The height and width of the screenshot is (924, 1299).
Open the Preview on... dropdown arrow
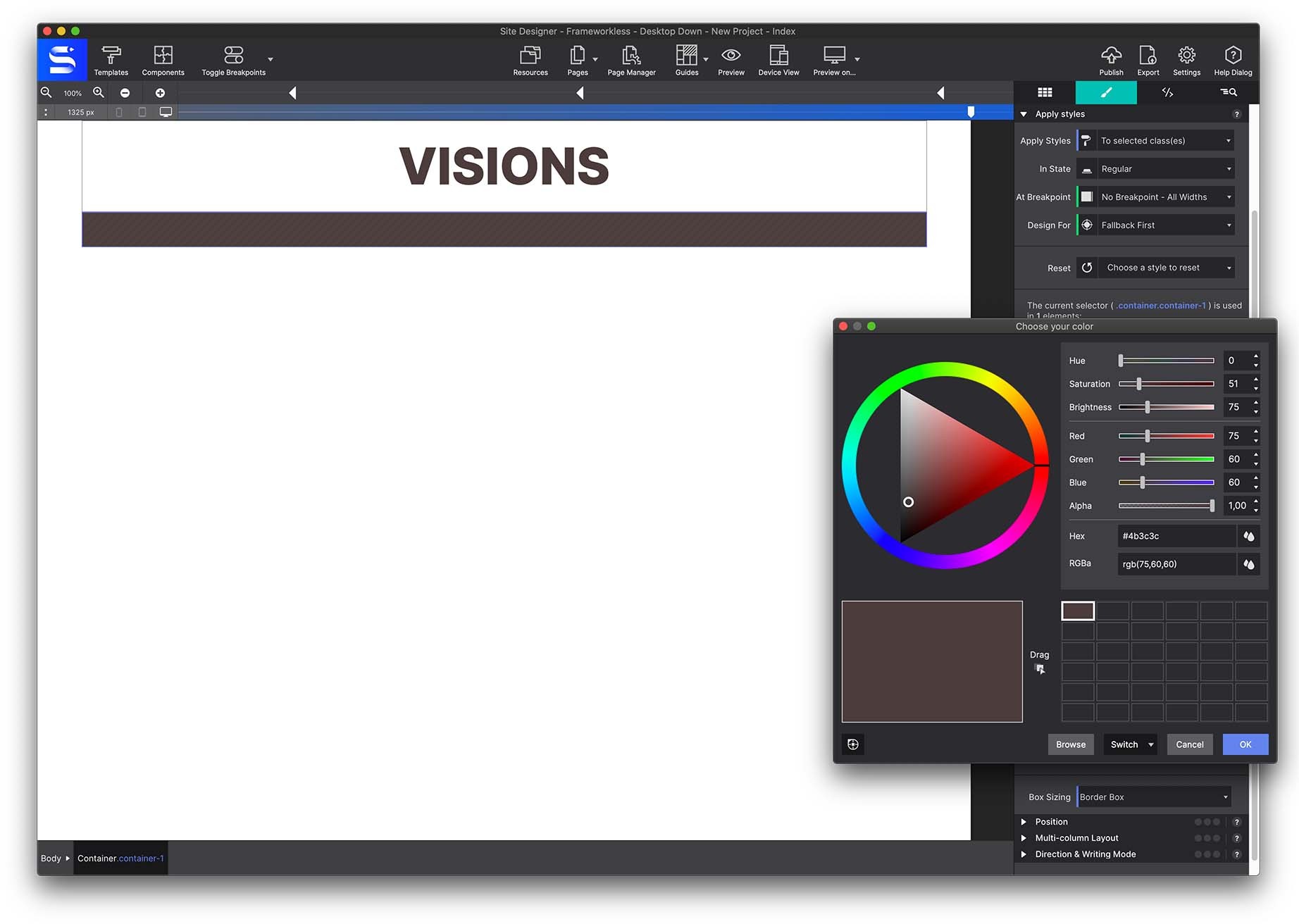click(857, 59)
